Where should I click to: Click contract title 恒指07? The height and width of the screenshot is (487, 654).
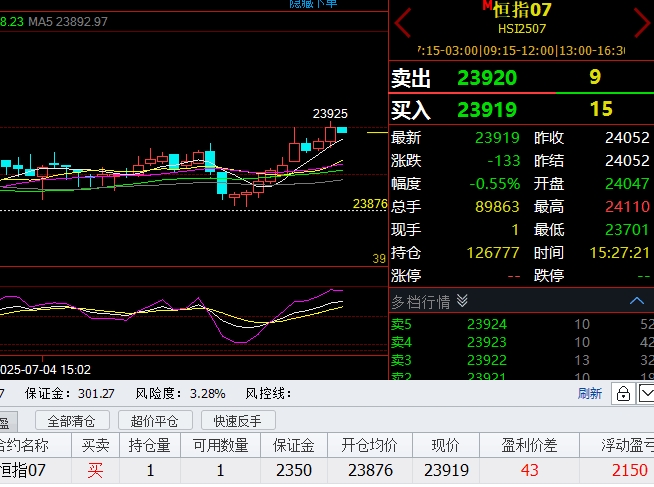(522, 10)
